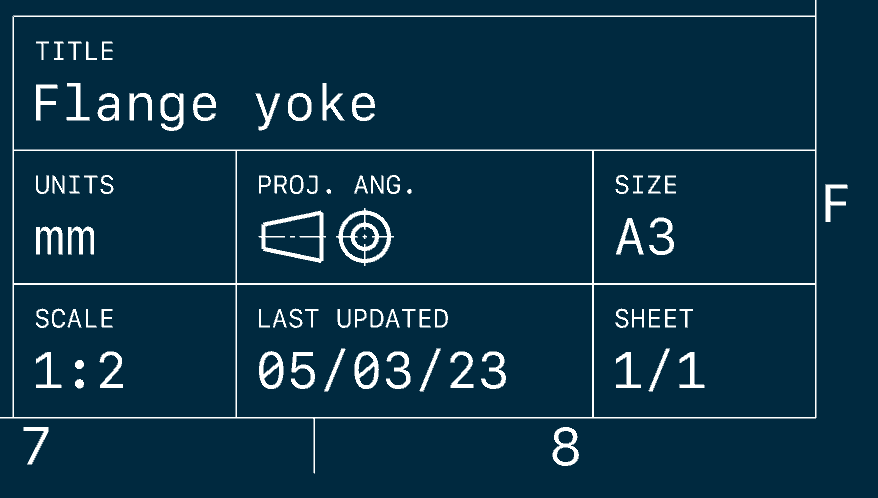Click the LAST UPDATED label
Image resolution: width=878 pixels, height=498 pixels.
(353, 319)
